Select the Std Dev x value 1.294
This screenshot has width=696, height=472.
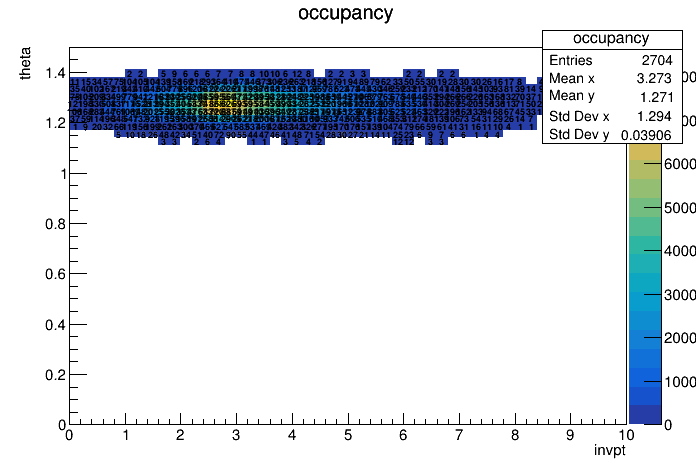click(654, 116)
